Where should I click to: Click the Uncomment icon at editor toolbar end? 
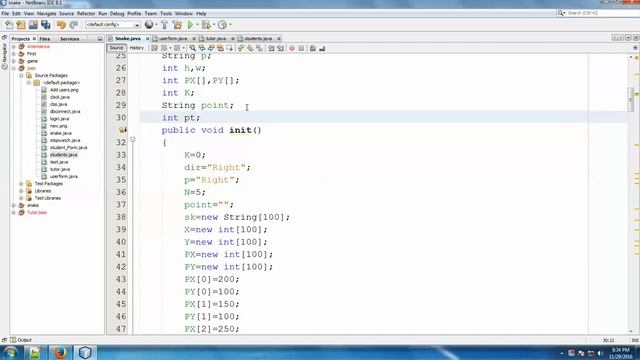click(322, 48)
